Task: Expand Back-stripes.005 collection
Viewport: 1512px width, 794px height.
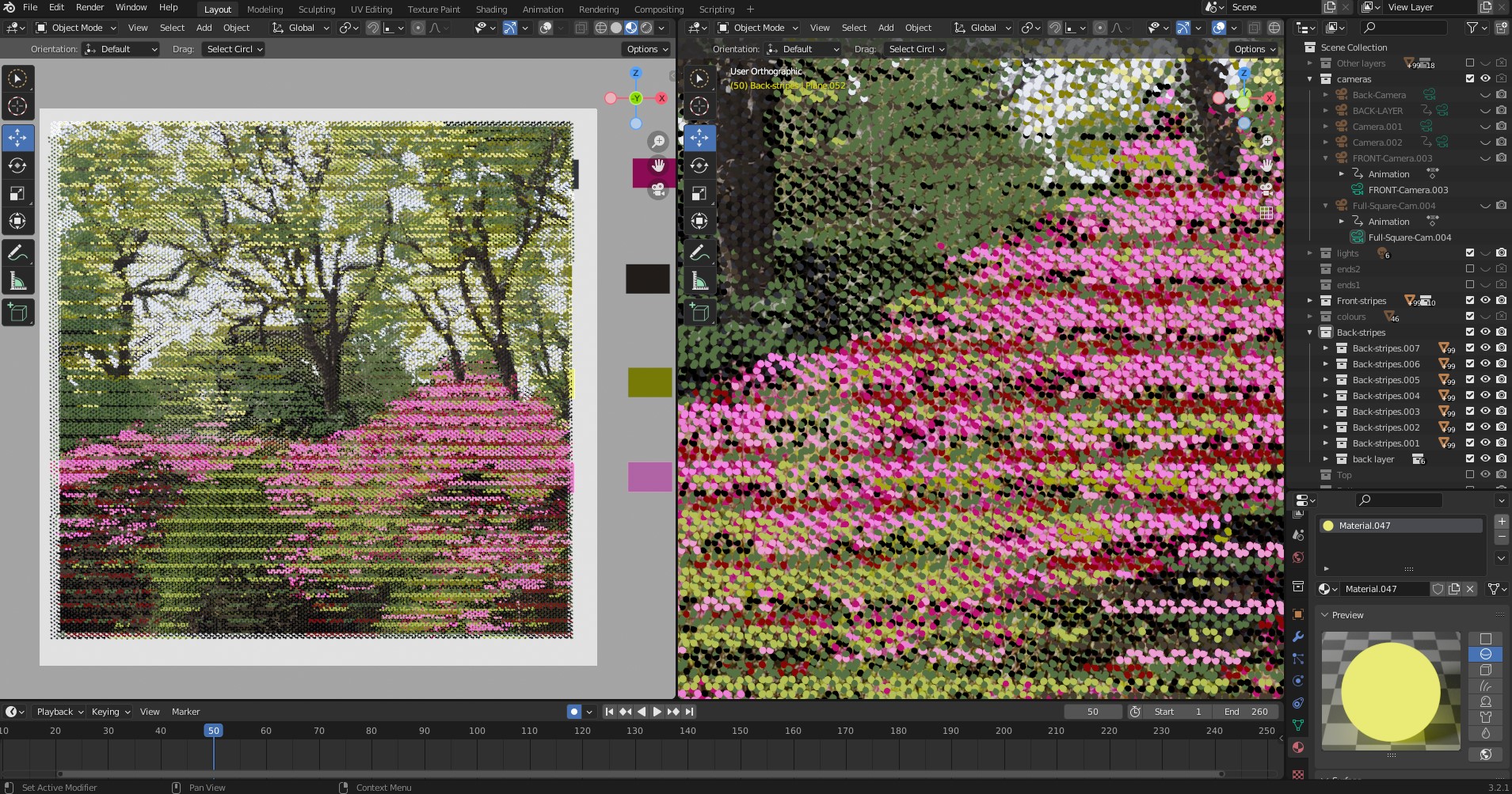Action: pos(1326,380)
